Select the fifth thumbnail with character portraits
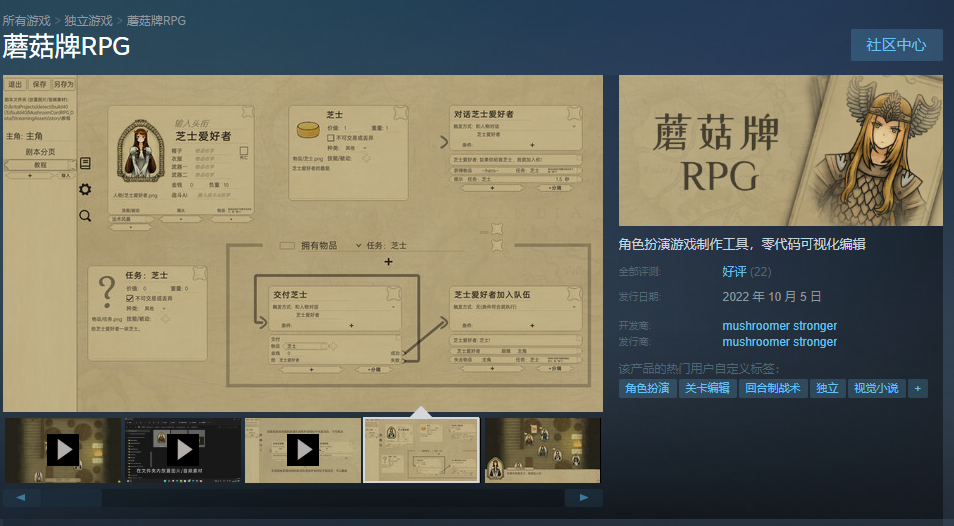 click(x=543, y=450)
